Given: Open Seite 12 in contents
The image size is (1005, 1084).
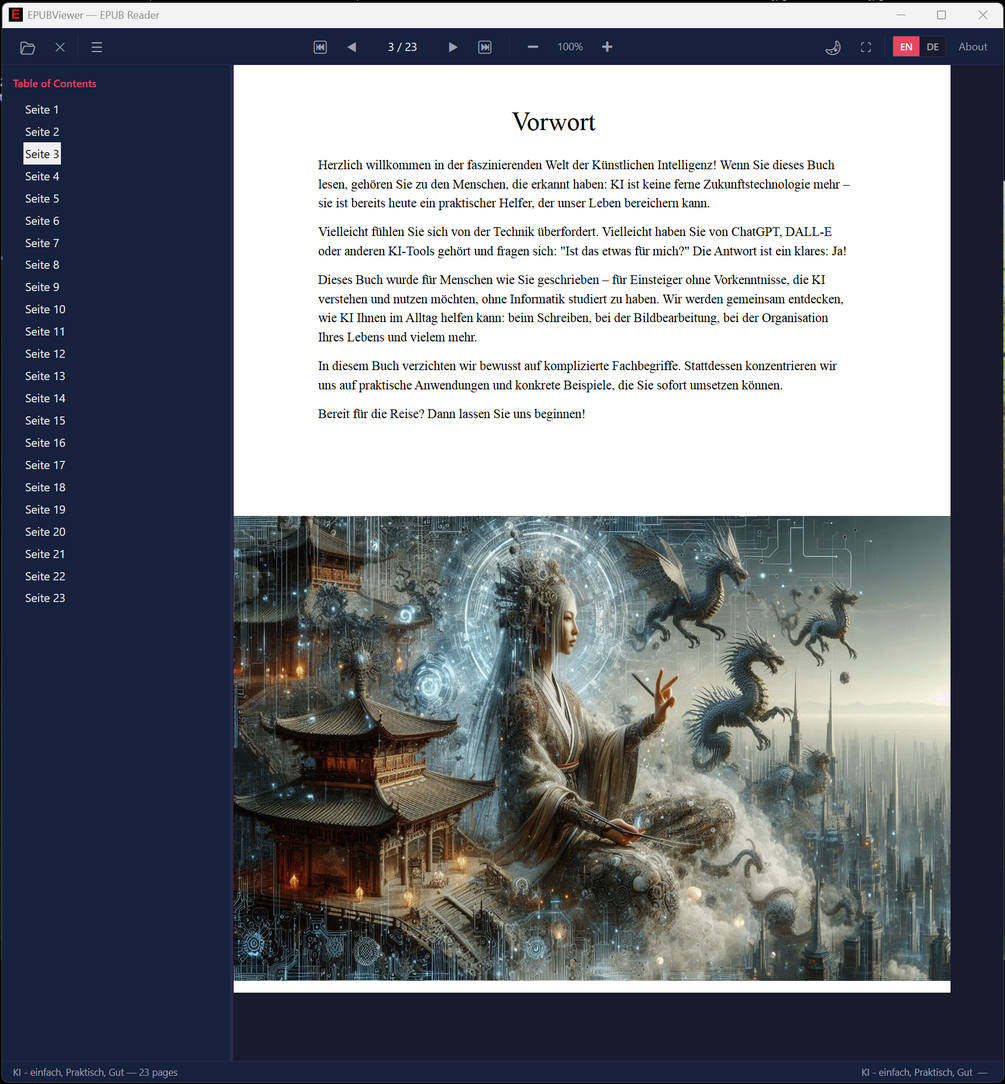Looking at the screenshot, I should [45, 353].
